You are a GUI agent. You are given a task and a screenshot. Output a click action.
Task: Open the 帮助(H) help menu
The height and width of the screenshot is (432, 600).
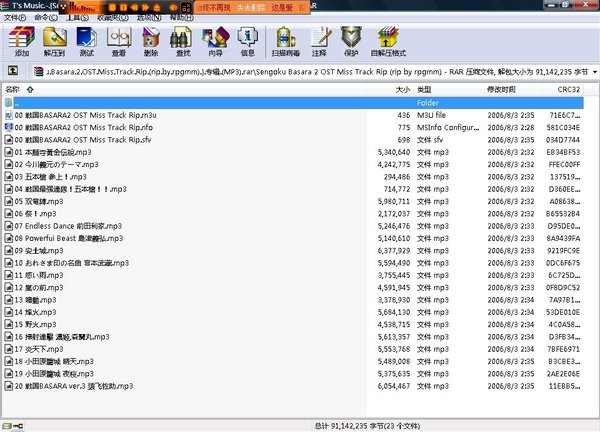pos(181,18)
